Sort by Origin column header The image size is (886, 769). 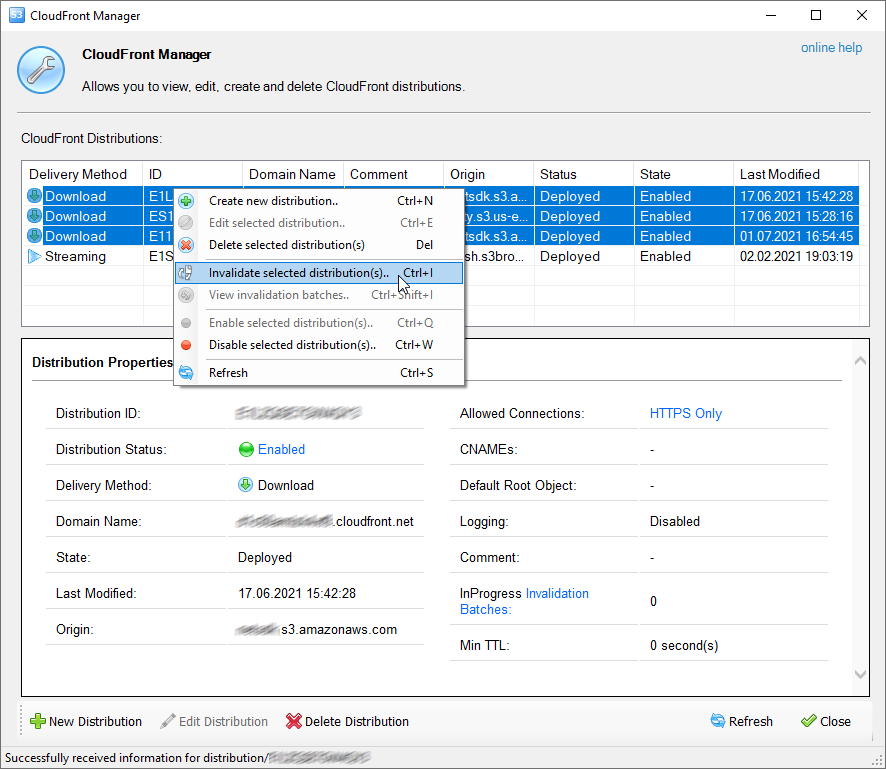(x=489, y=174)
